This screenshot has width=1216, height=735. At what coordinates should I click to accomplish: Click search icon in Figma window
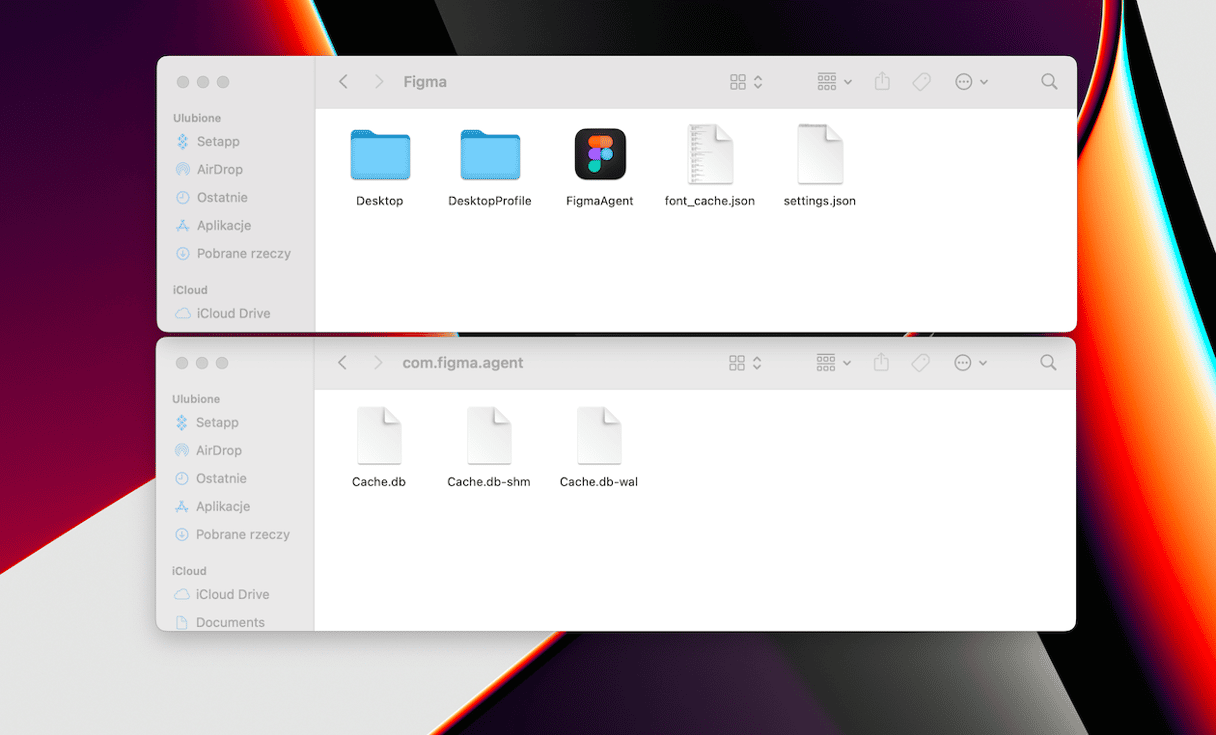(x=1049, y=82)
